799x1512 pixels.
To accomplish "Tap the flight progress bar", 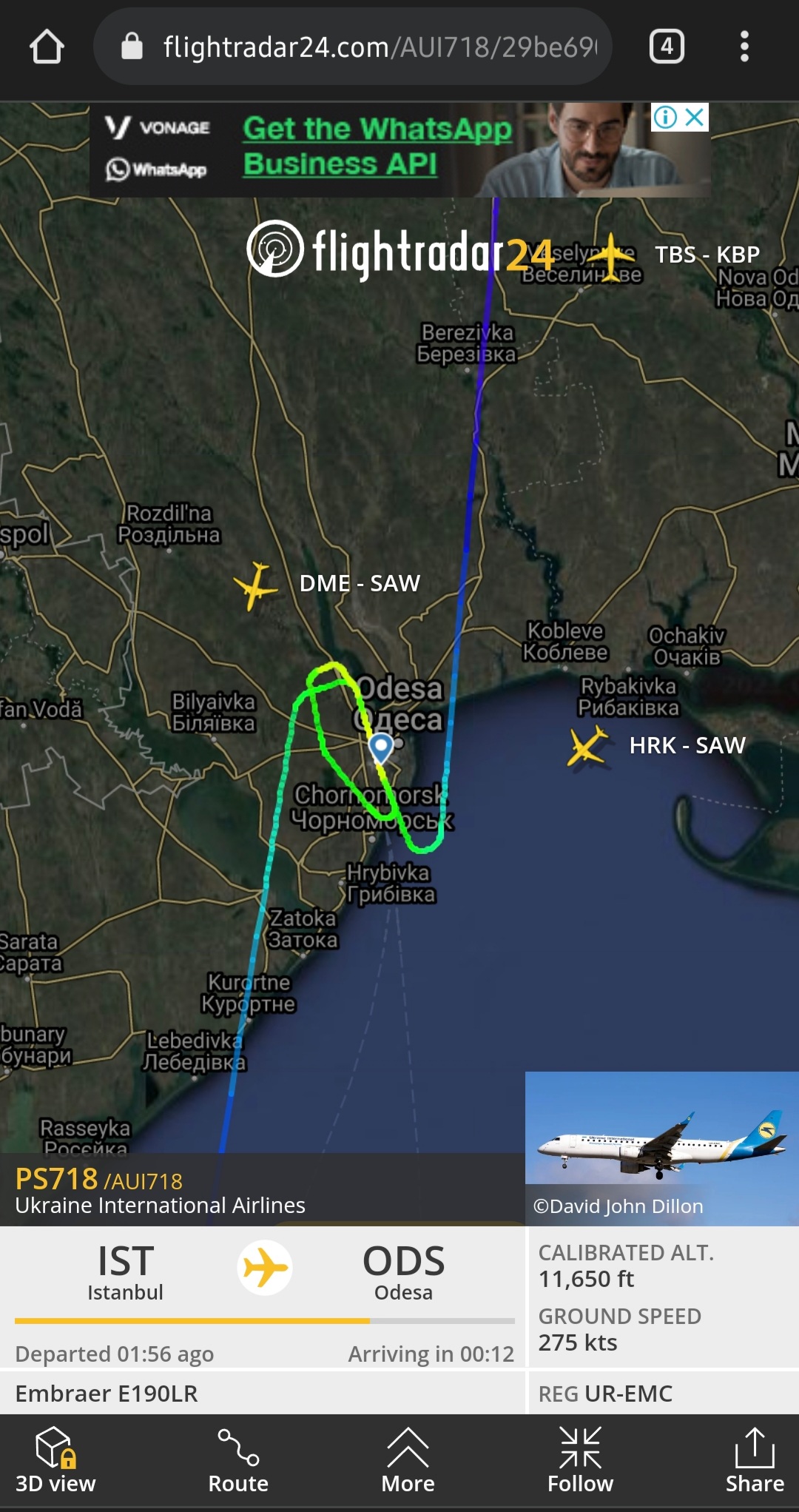I will [265, 1320].
